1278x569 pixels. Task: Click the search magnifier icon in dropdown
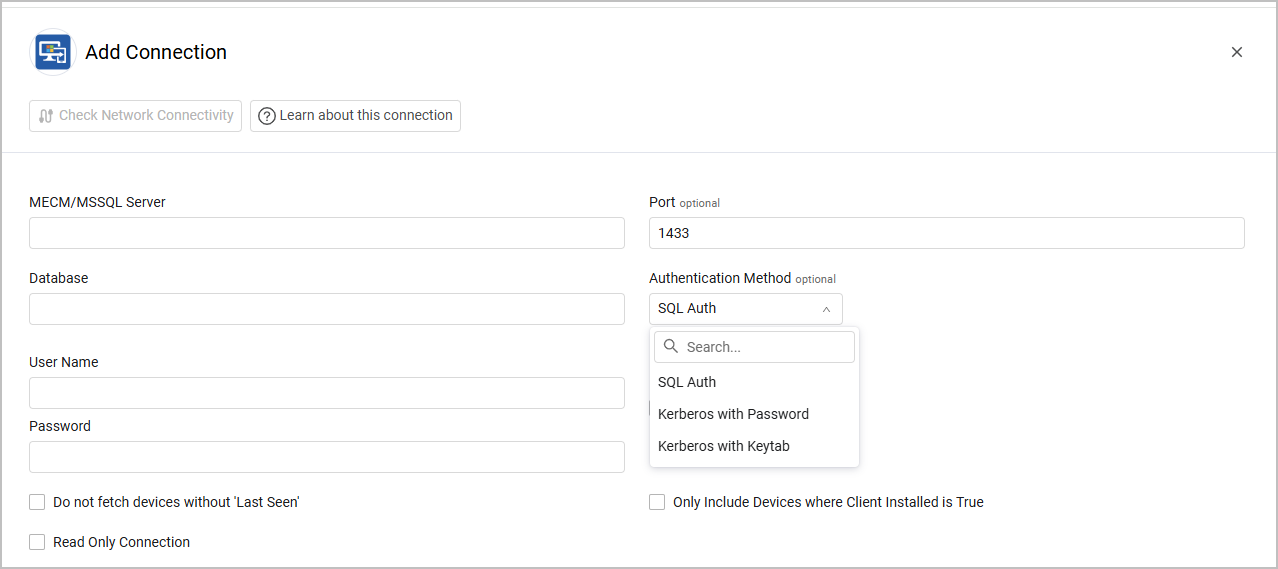[671, 346]
